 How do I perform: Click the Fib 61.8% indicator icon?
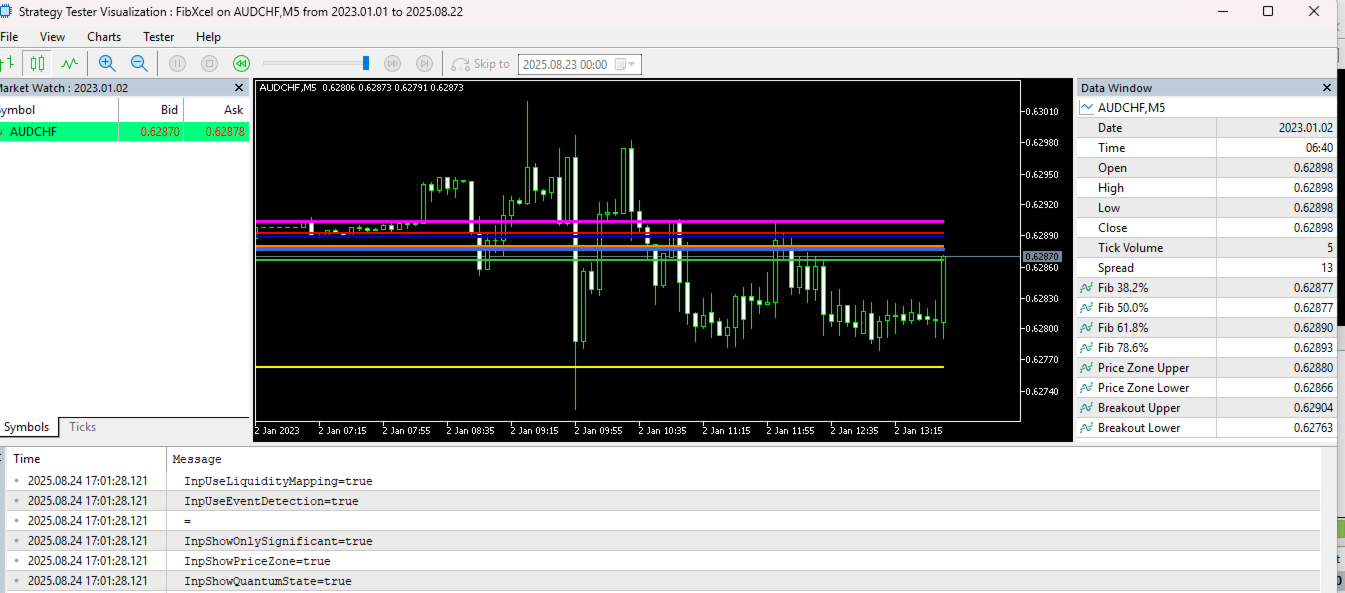click(1086, 328)
